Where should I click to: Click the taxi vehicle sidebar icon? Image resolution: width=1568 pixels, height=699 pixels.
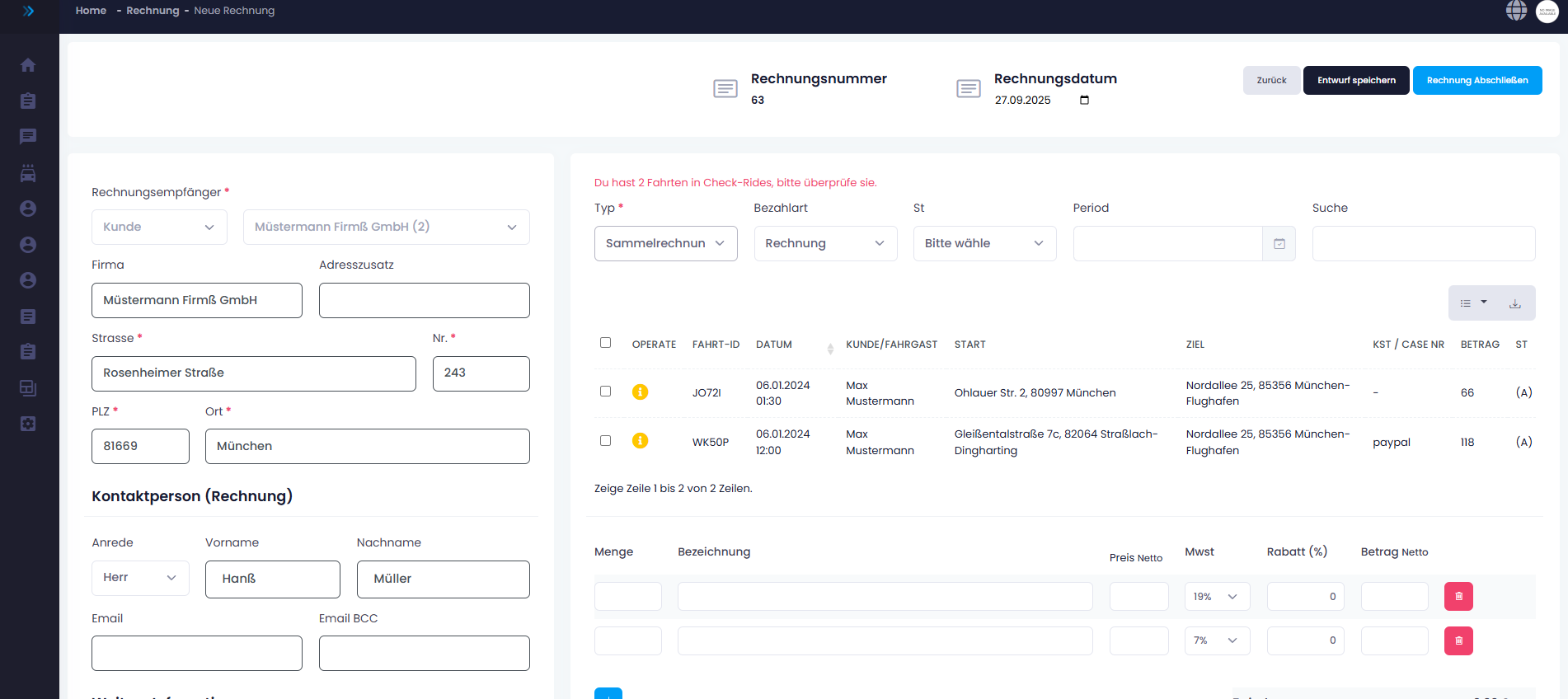(x=28, y=173)
